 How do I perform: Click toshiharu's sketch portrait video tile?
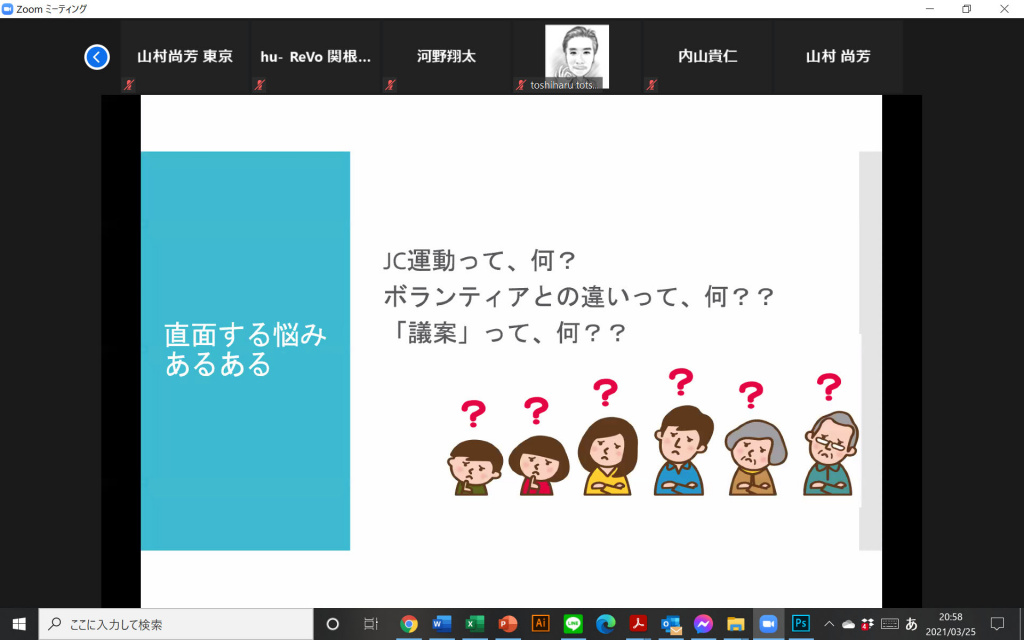(576, 56)
